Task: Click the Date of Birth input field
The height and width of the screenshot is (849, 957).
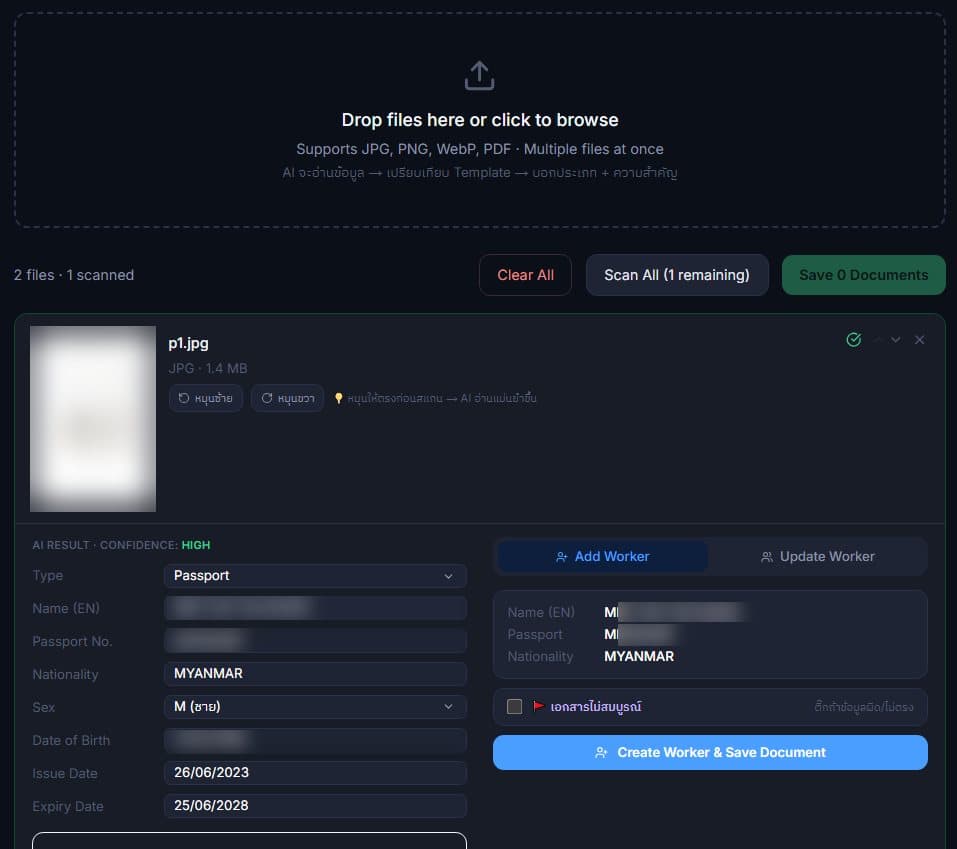Action: (x=316, y=740)
